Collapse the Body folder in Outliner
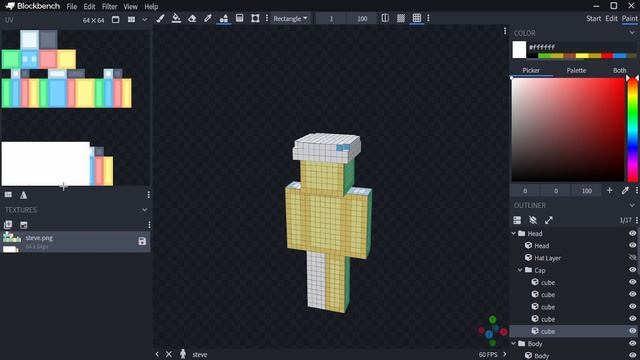This screenshot has height=360, width=640. pyautogui.click(x=513, y=344)
